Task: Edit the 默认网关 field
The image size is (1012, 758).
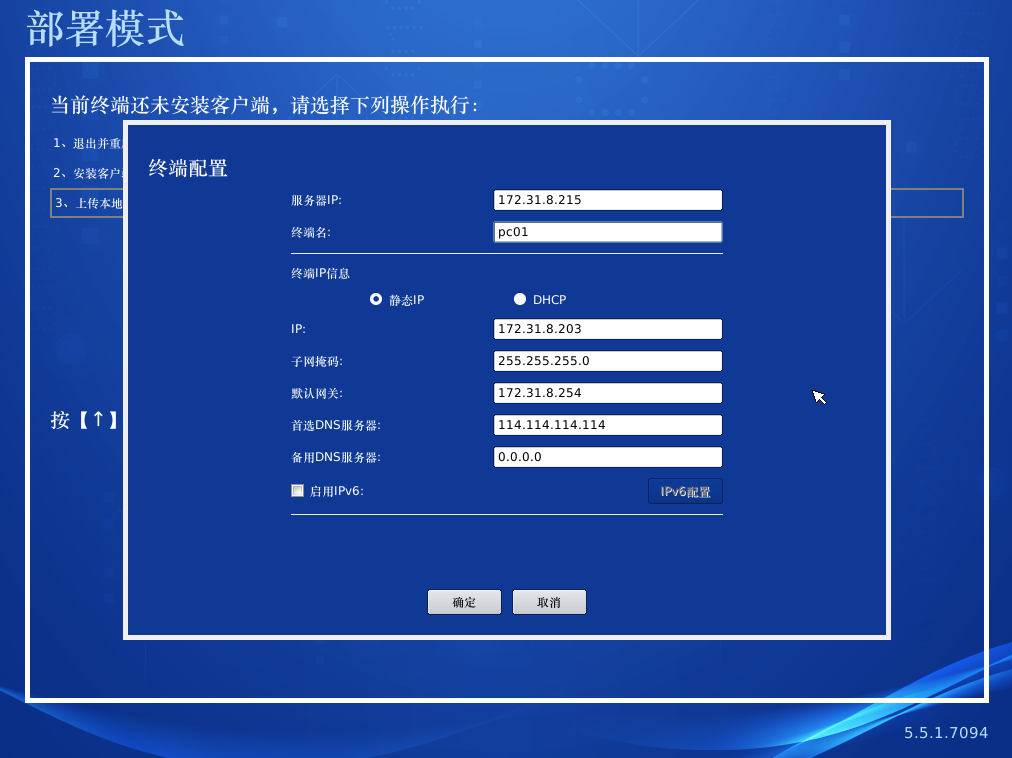Action: coord(607,393)
